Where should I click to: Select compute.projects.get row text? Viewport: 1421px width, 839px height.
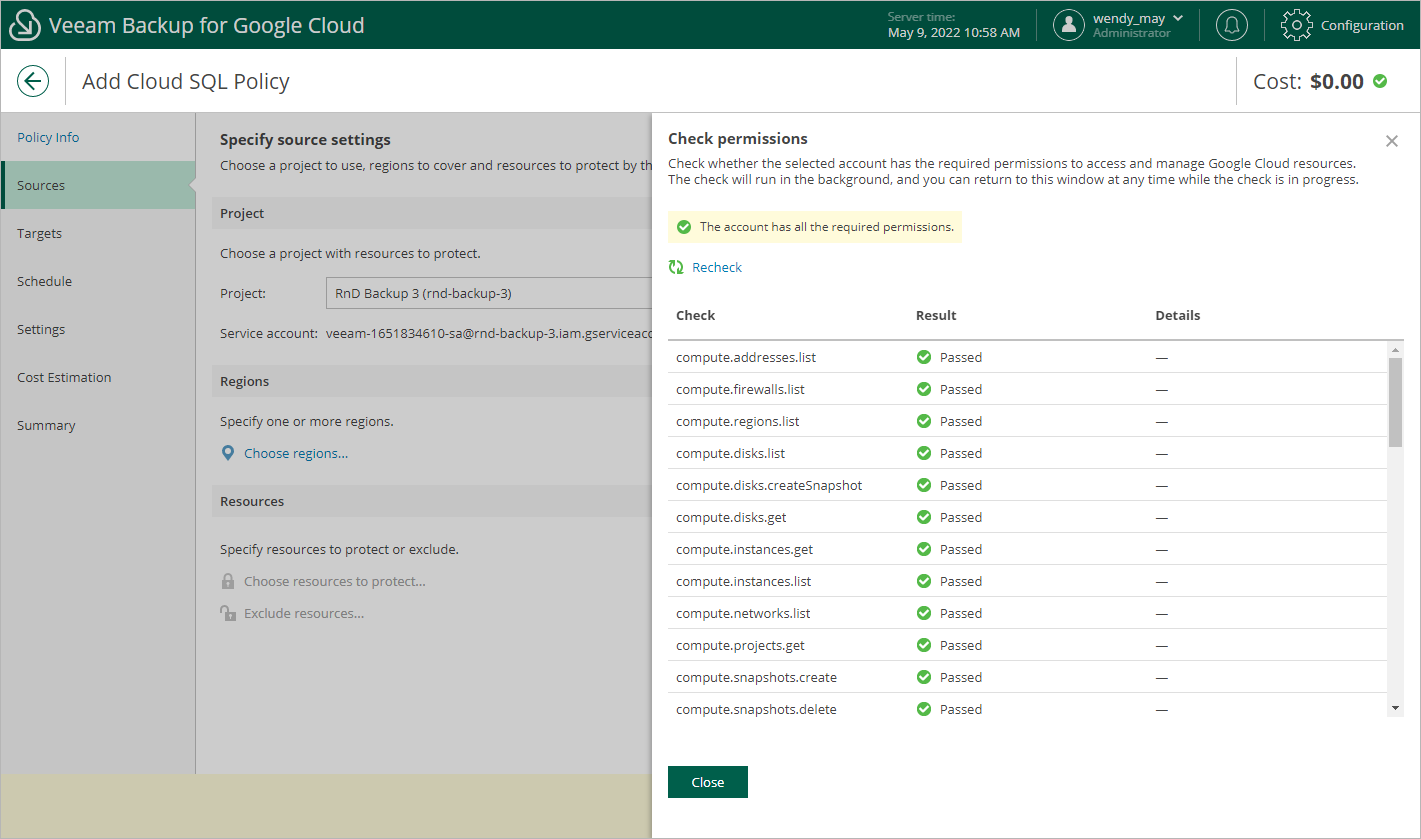coord(741,645)
